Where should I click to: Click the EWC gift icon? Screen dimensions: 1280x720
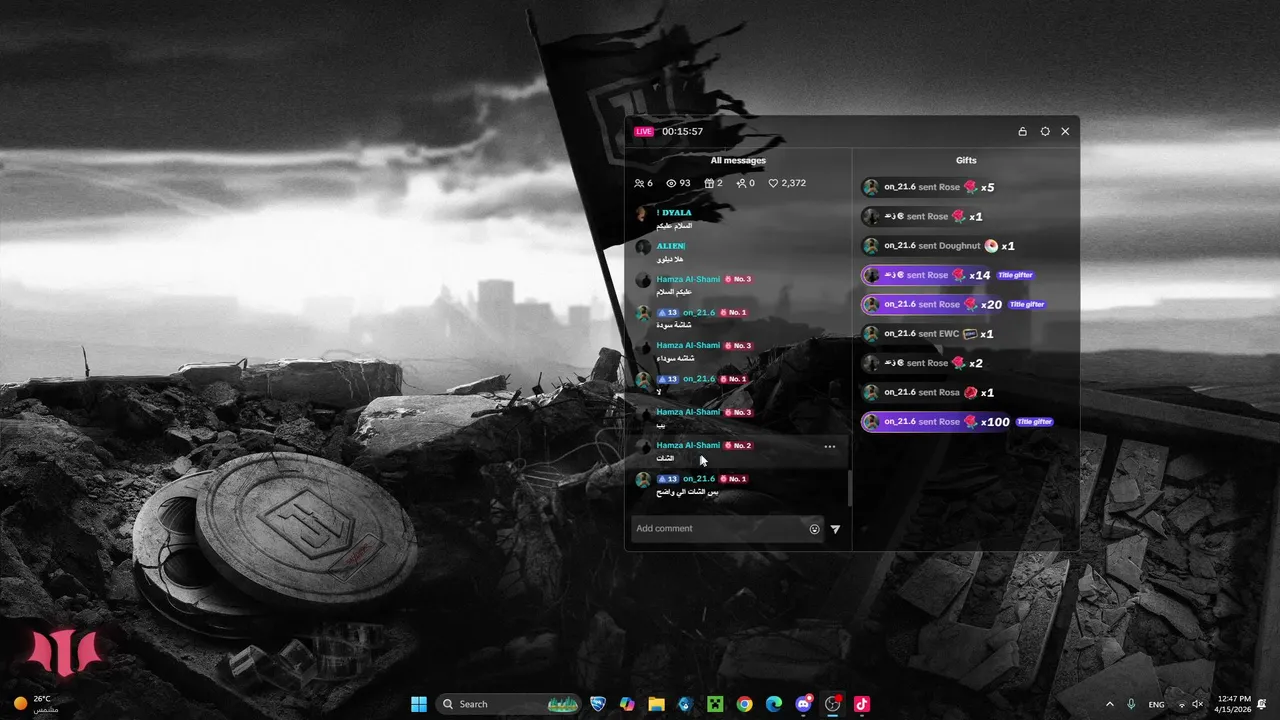point(969,333)
